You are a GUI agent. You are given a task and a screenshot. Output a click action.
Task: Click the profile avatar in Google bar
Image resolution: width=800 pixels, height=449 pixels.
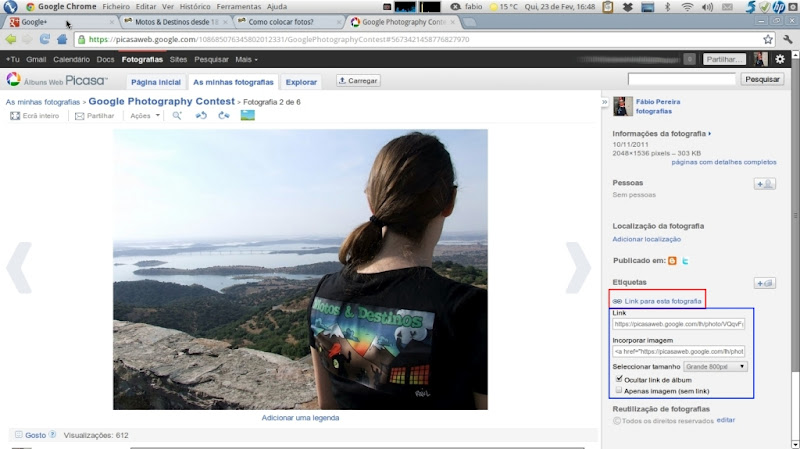[760, 59]
